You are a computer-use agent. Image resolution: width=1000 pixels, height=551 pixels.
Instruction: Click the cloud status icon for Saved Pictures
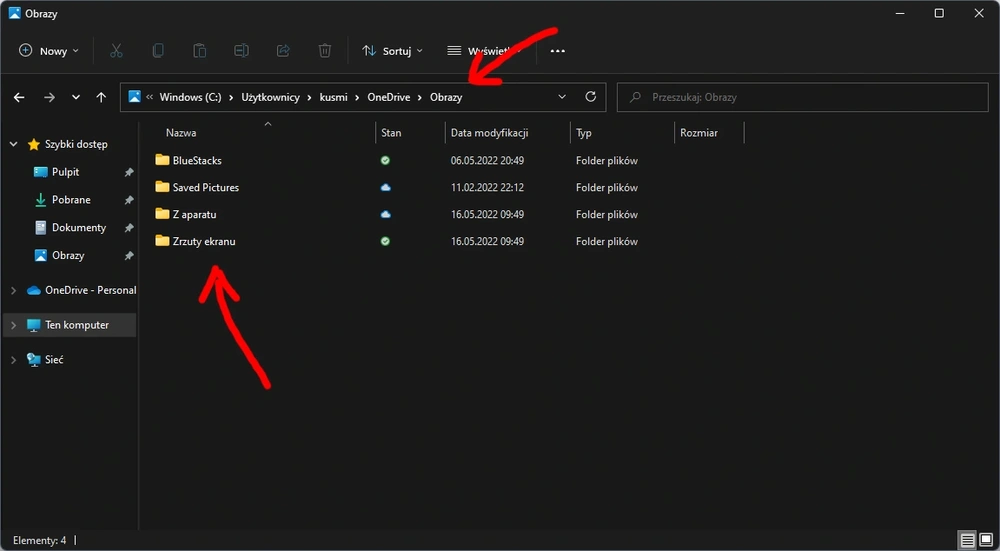pos(385,187)
